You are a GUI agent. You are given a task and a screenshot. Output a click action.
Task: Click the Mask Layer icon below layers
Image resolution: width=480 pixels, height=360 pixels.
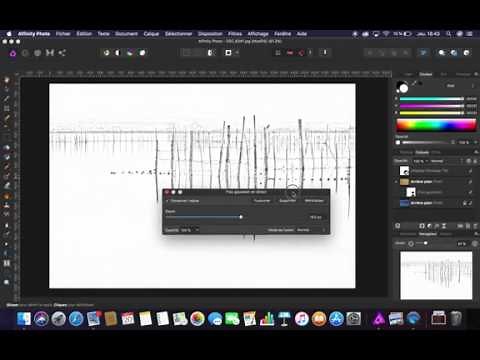click(x=422, y=226)
